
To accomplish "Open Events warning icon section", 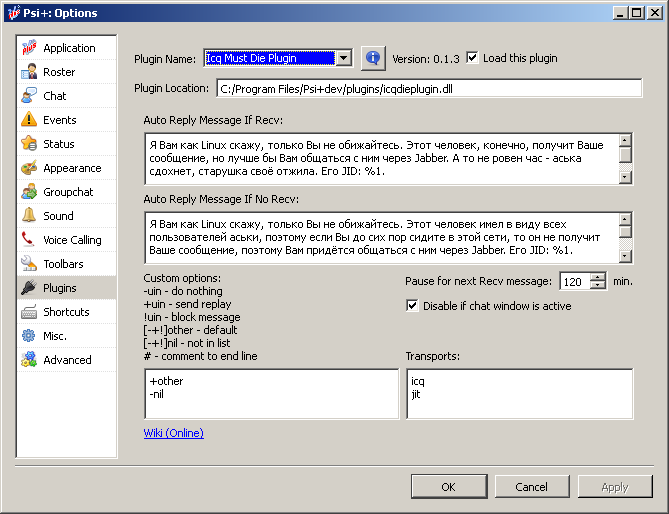I will [29, 120].
